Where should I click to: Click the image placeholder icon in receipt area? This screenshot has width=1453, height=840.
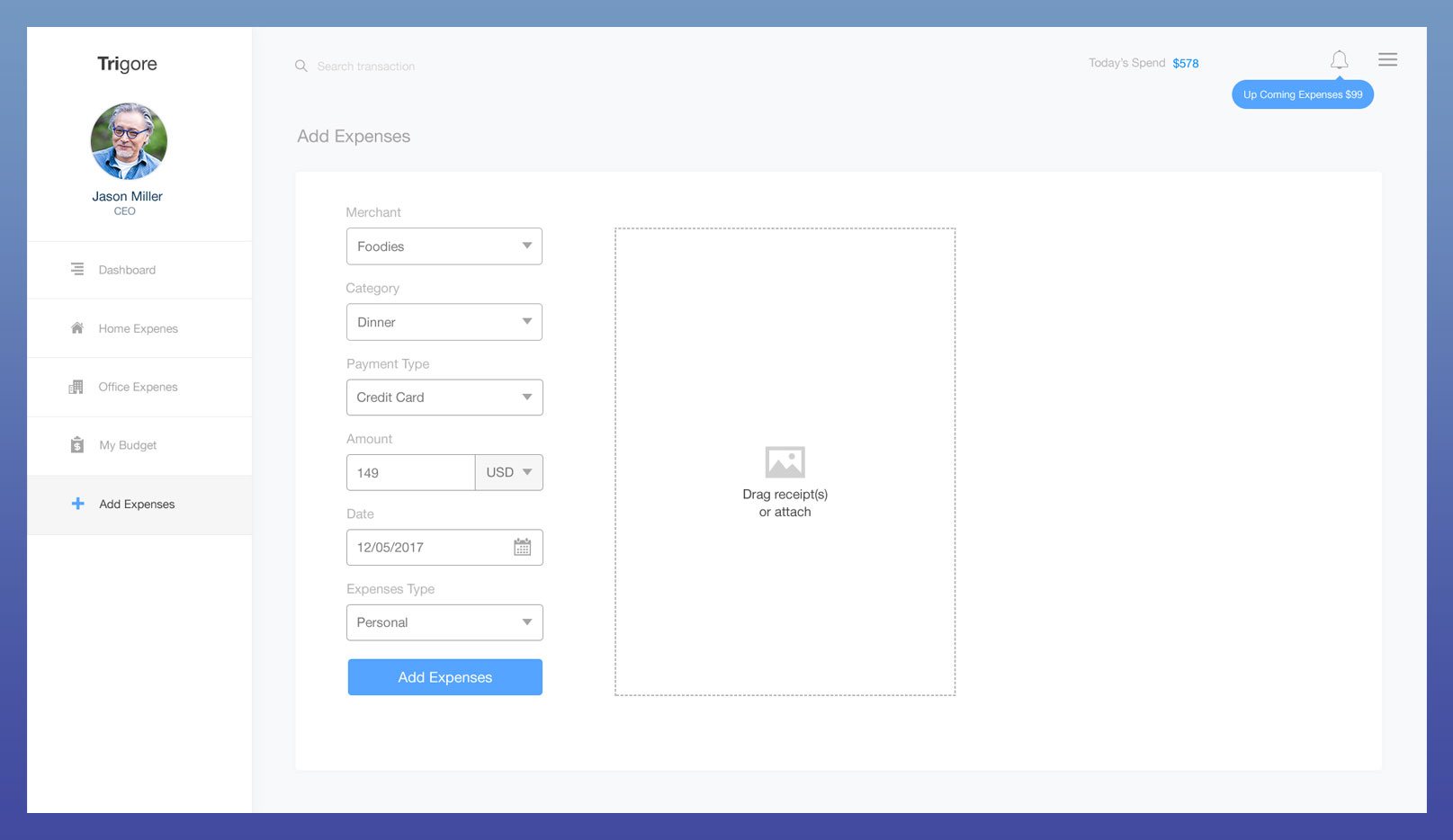tap(785, 462)
